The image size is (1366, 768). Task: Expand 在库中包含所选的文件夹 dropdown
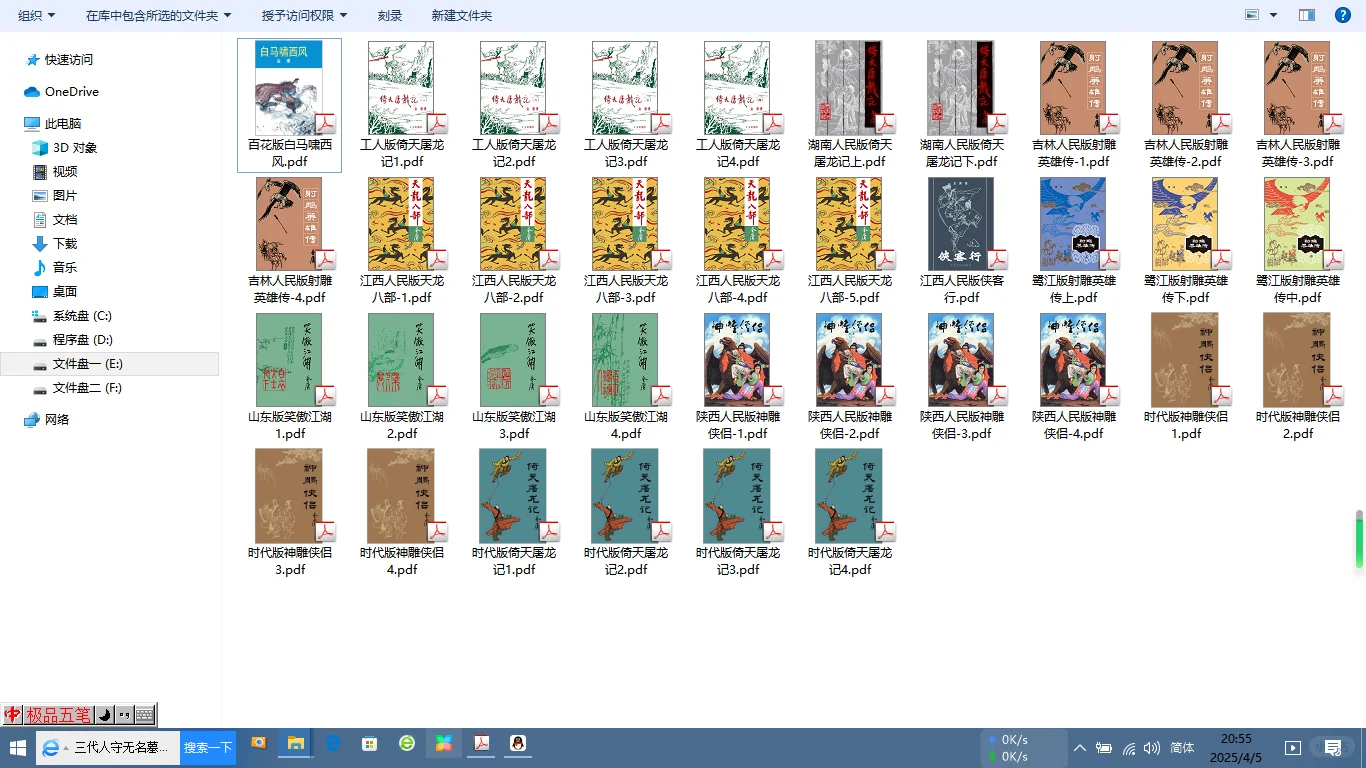point(158,15)
